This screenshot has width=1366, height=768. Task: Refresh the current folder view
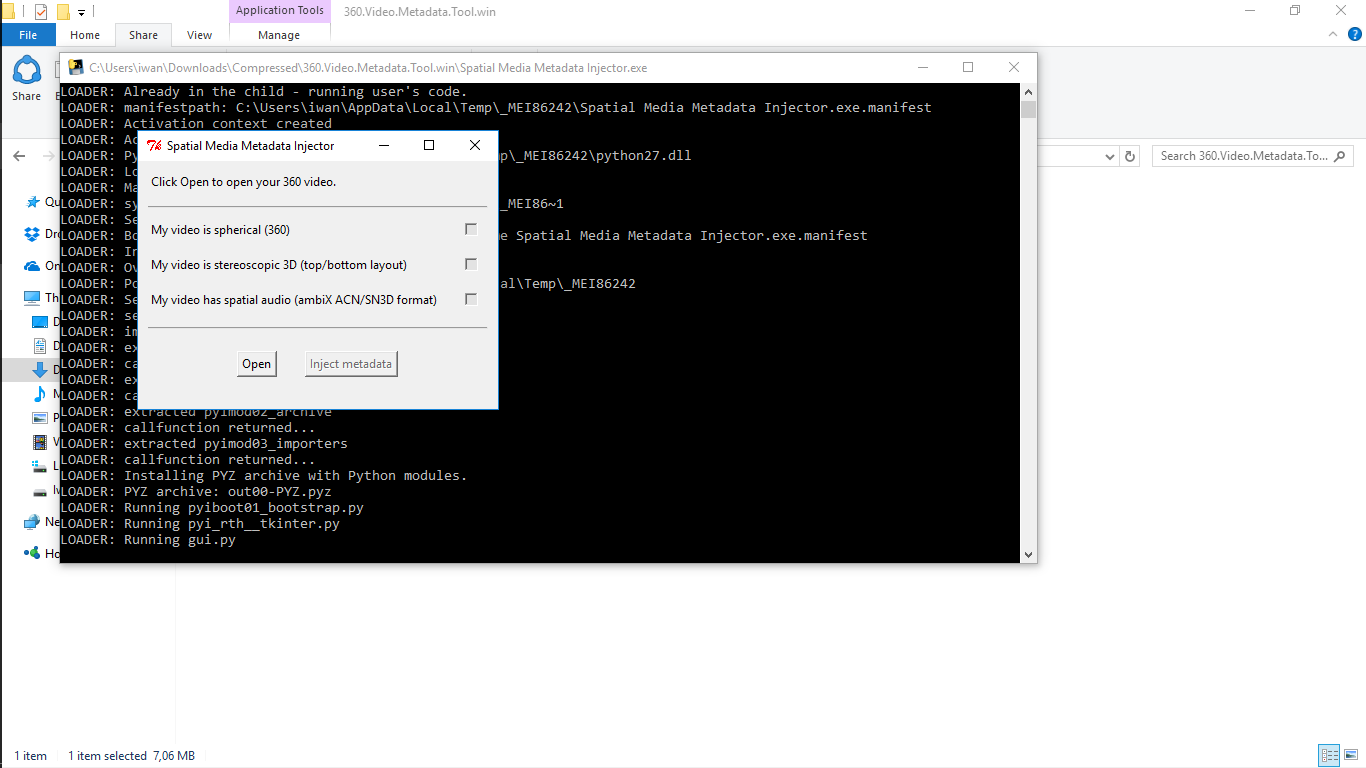click(1129, 155)
